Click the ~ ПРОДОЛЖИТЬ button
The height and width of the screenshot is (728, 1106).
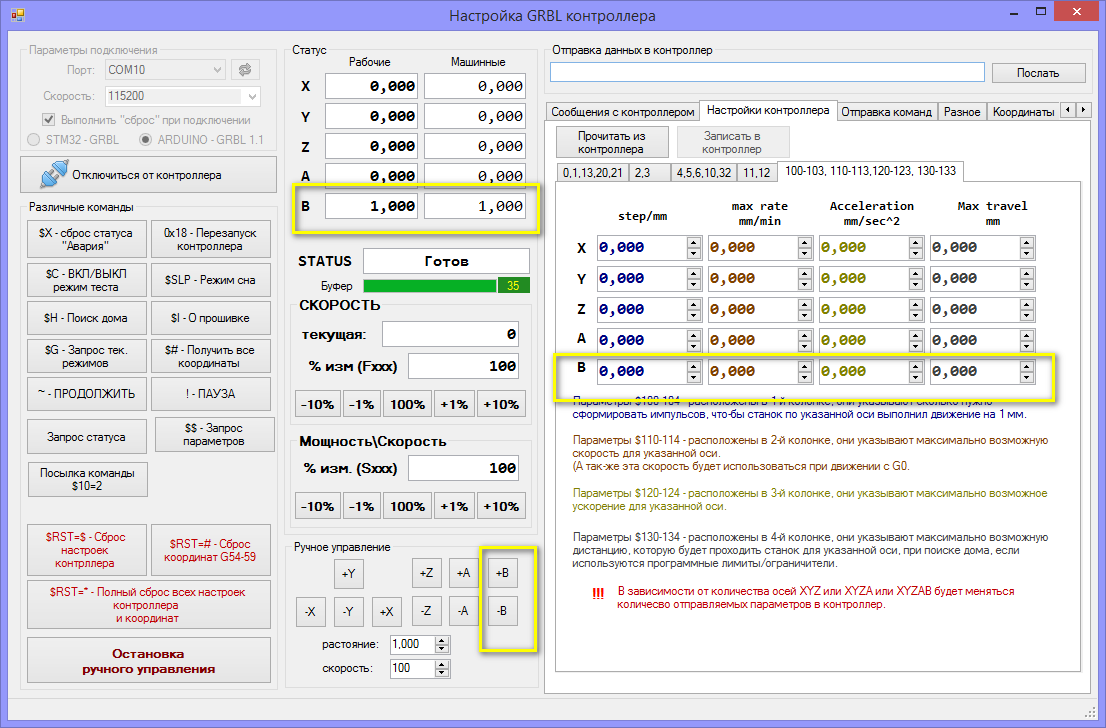86,394
